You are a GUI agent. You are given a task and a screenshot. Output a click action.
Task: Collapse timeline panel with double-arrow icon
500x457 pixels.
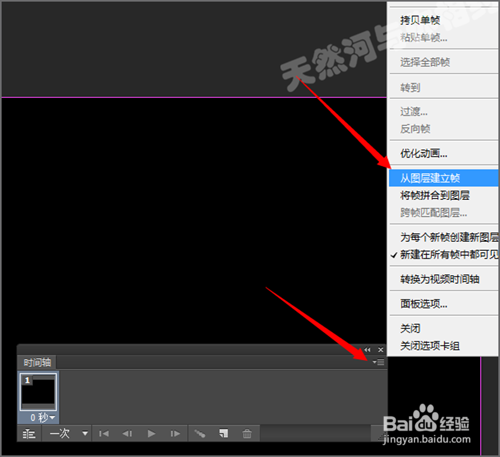click(x=367, y=350)
